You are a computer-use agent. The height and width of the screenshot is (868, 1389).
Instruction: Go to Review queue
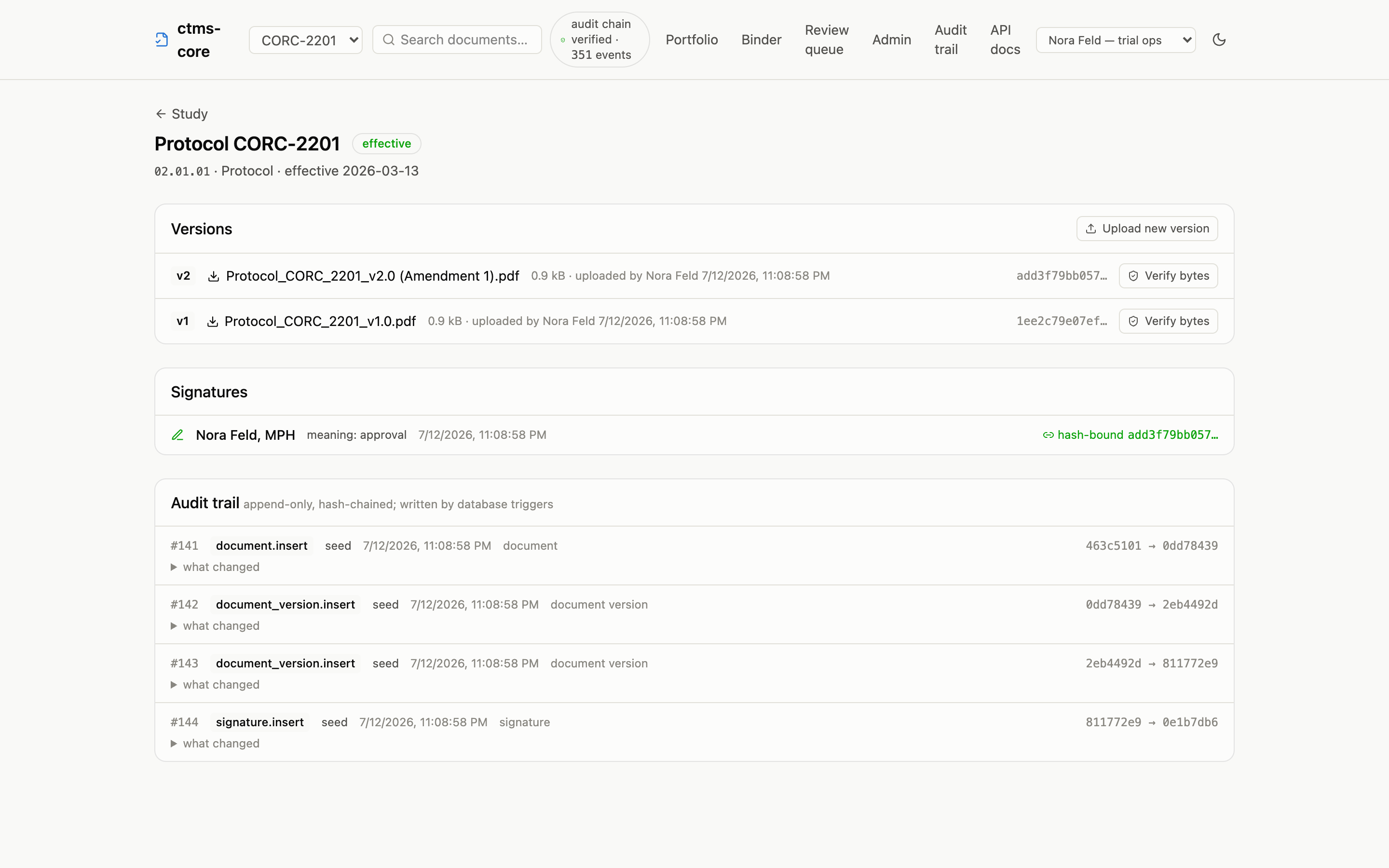click(x=827, y=40)
